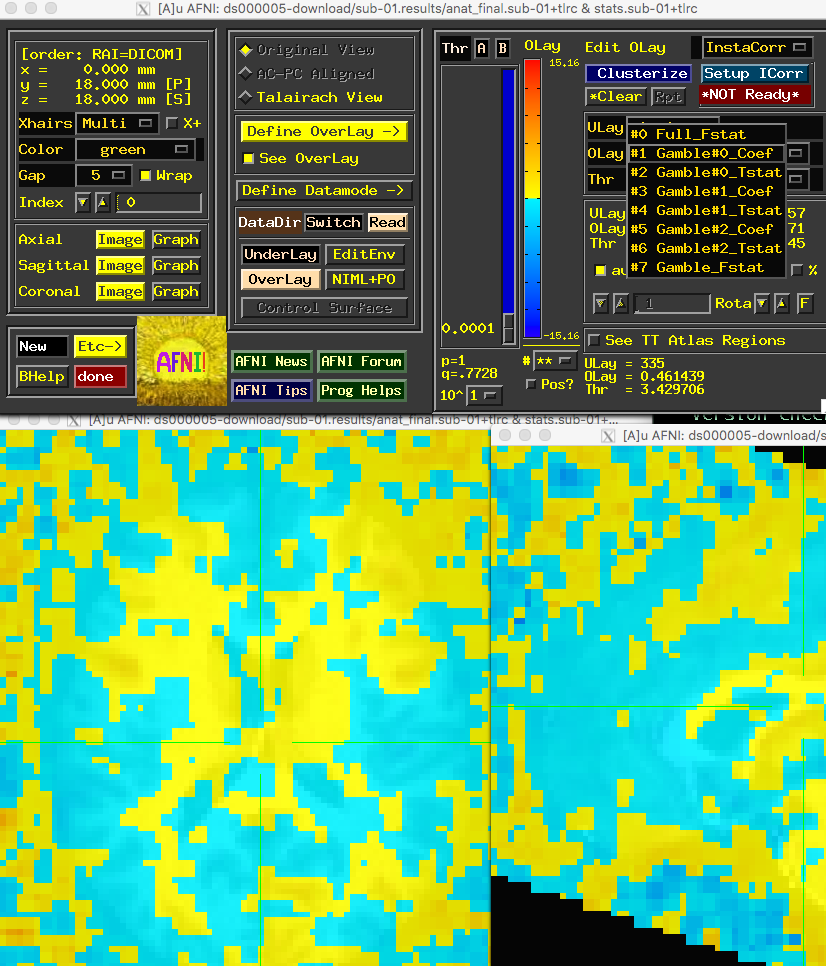The image size is (826, 966).
Task: Click the X11 icon in the right image window title
Action: [608, 436]
